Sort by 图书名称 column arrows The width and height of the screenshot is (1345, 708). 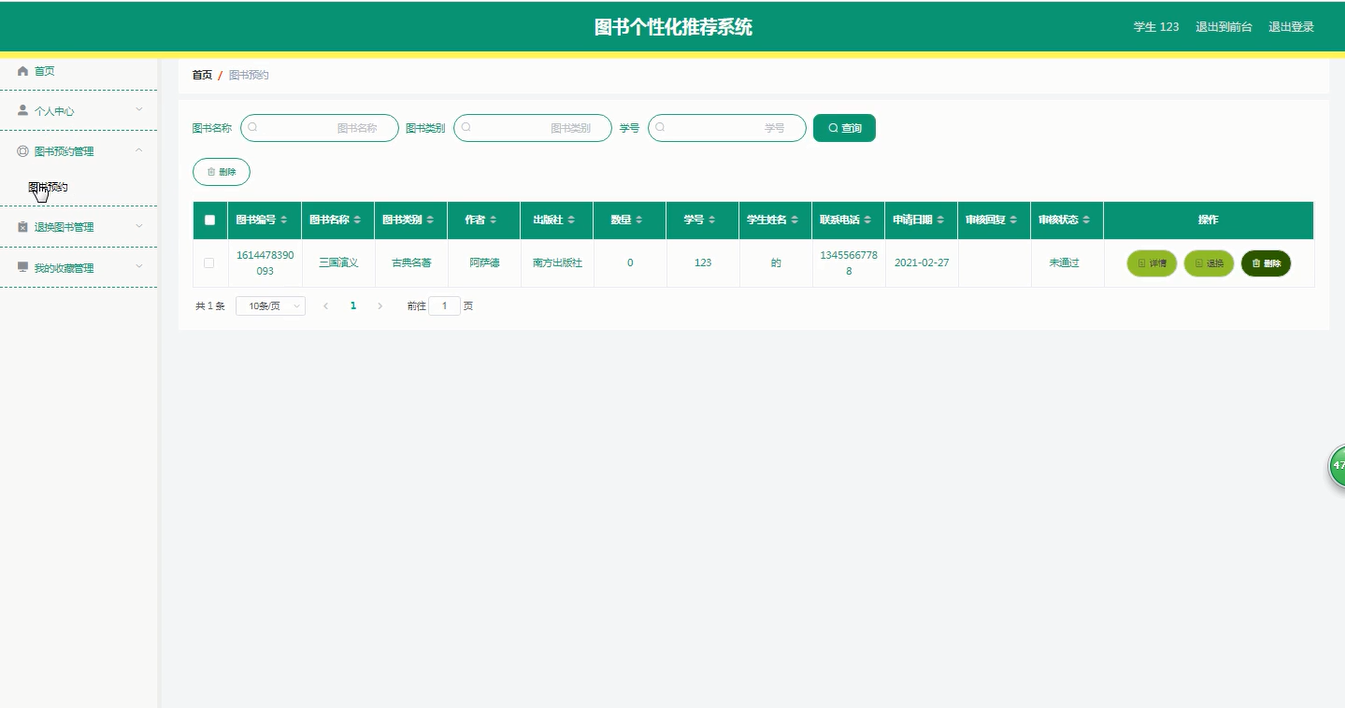pyautogui.click(x=358, y=220)
